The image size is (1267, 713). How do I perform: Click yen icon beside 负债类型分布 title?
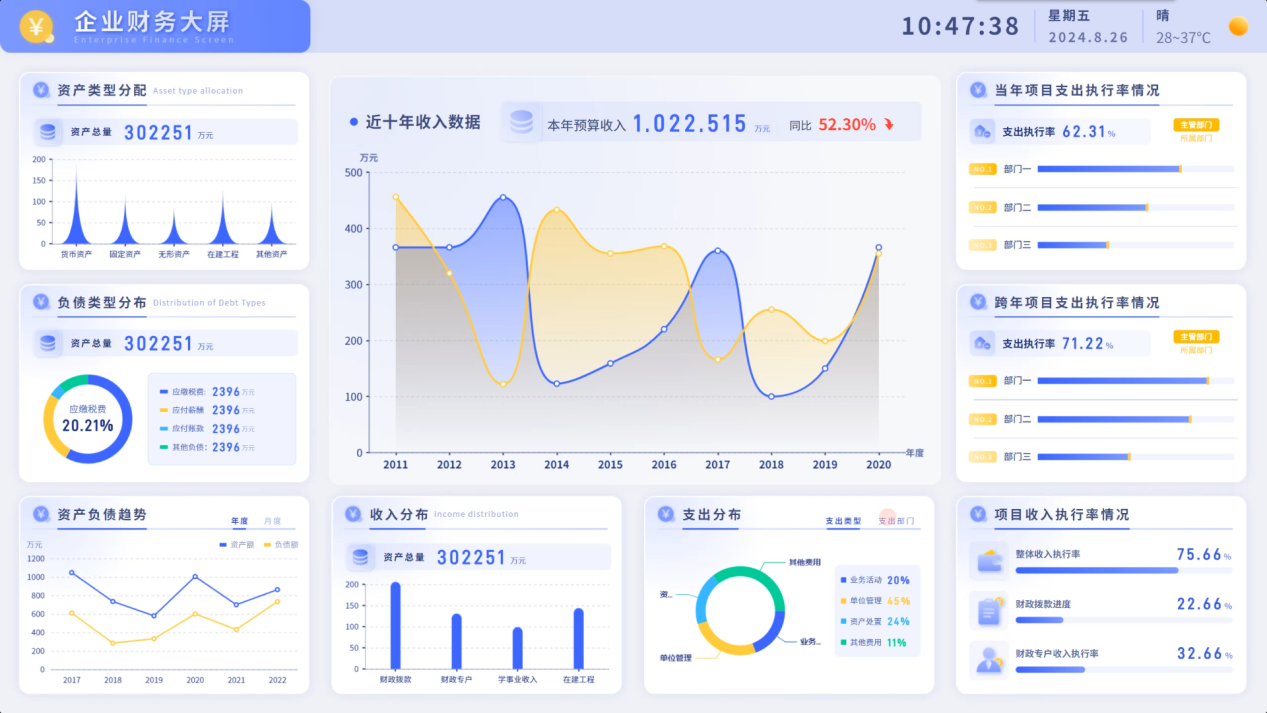click(x=41, y=302)
